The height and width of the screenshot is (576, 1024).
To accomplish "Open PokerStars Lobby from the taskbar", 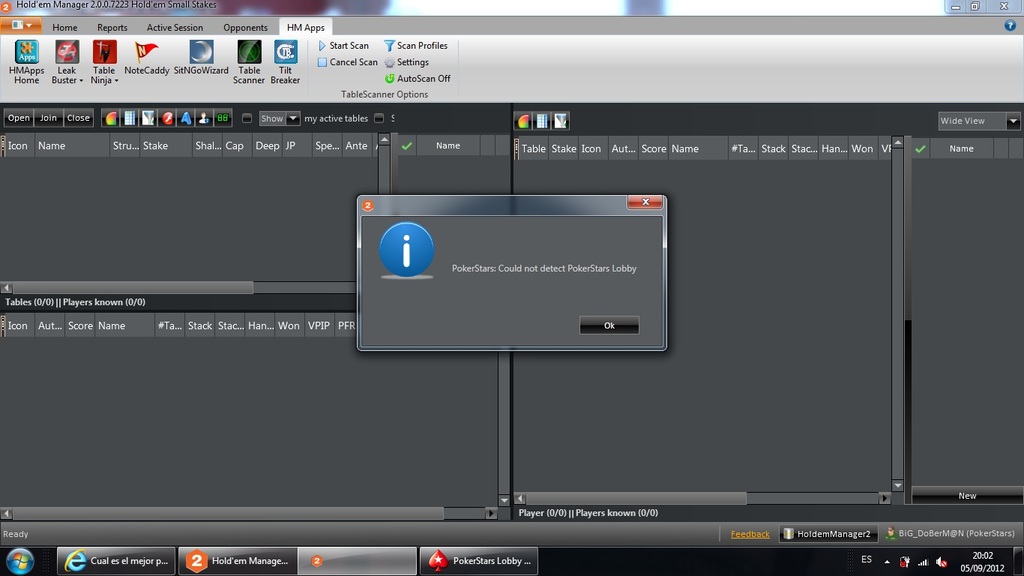I will 480,561.
